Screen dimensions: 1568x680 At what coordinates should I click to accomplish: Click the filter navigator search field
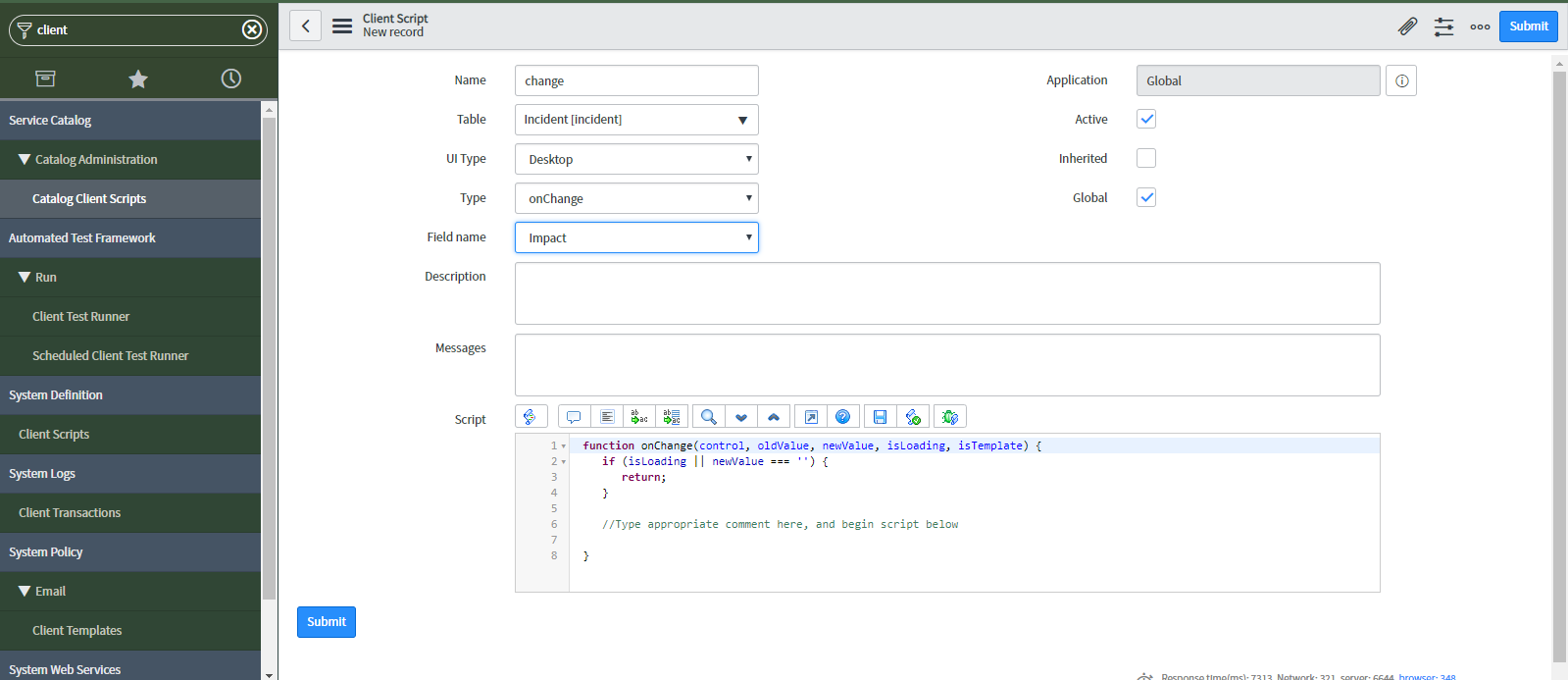point(137,29)
